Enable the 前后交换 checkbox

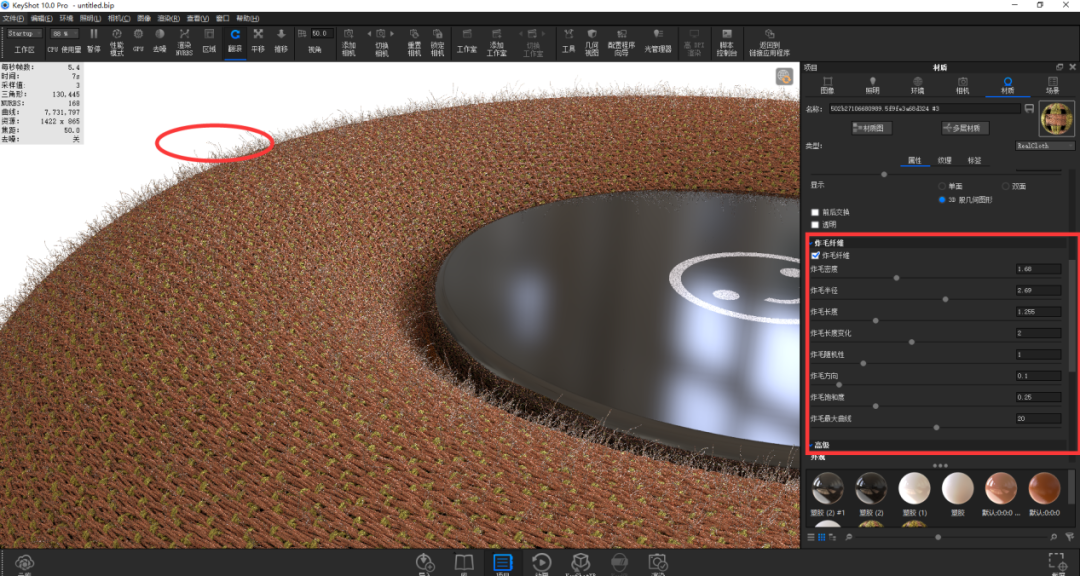[816, 212]
